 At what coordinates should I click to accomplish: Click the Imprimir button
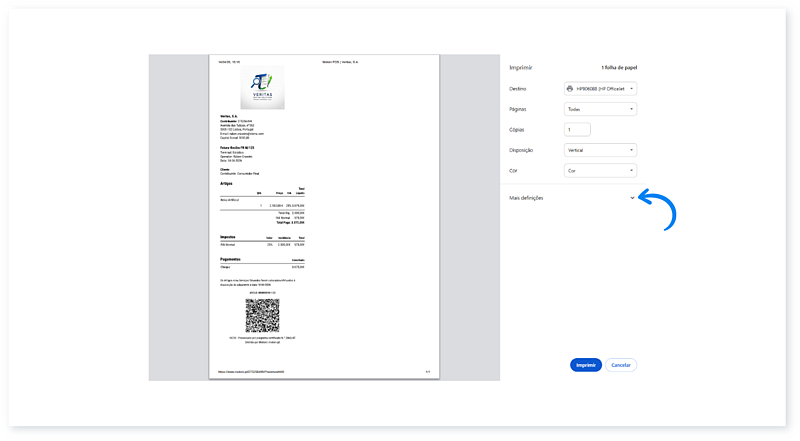[586, 365]
